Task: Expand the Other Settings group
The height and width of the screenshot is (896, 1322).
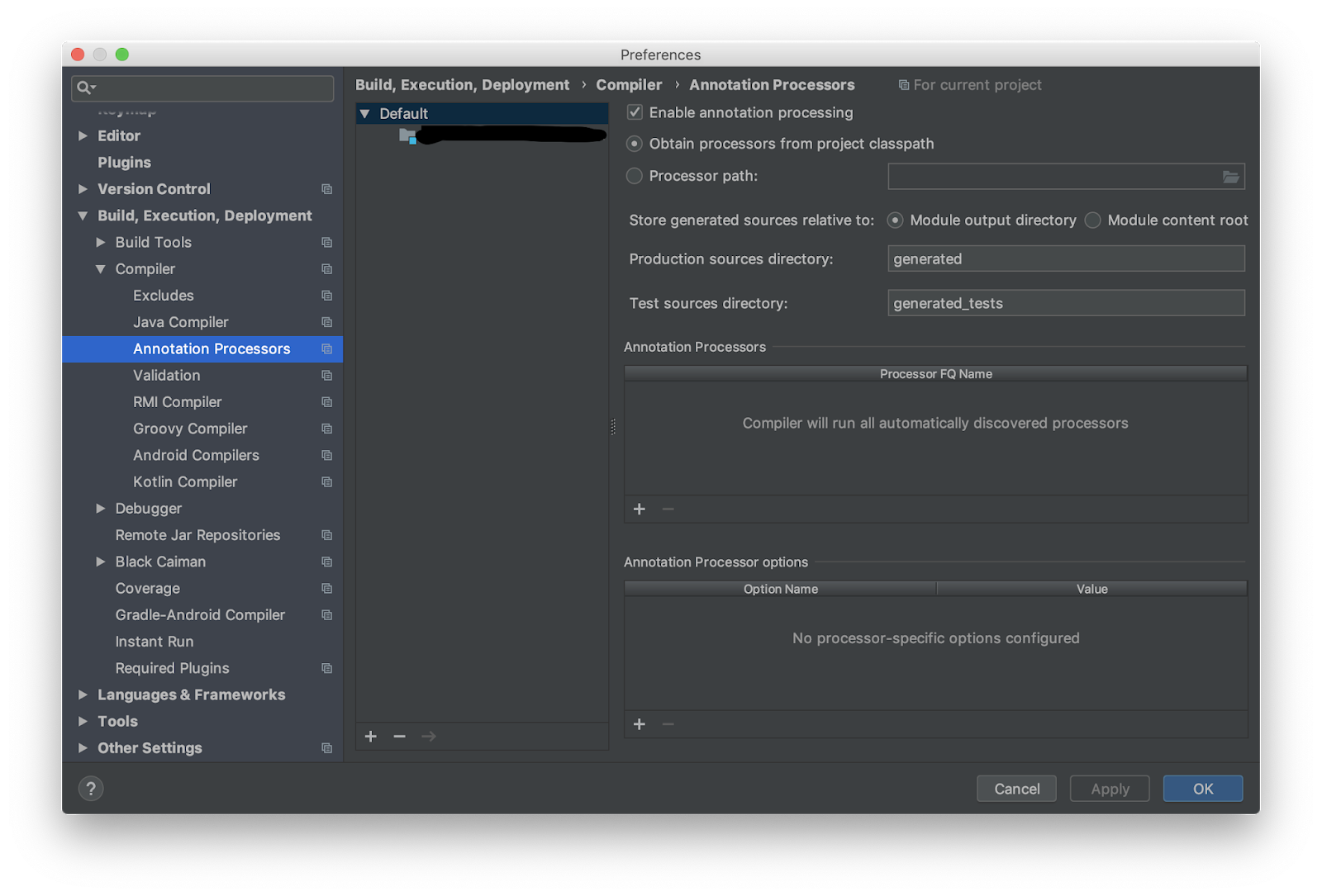Action: point(83,748)
